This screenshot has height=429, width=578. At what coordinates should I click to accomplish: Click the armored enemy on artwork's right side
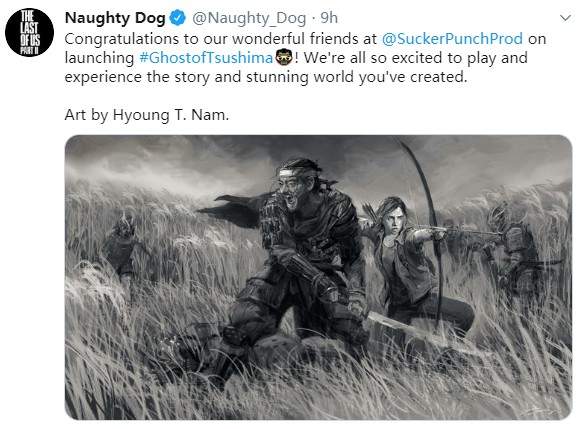pos(513,247)
